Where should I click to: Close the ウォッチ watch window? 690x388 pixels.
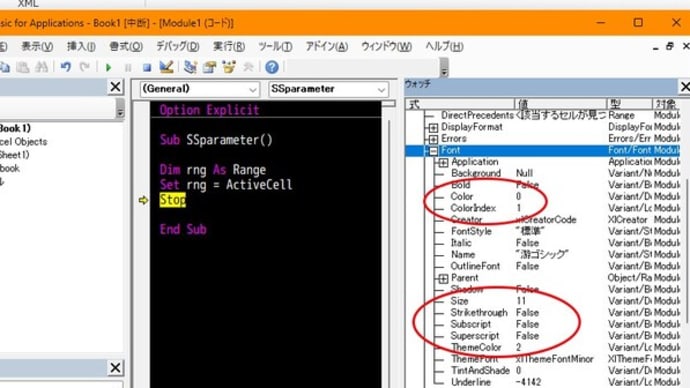pos(685,87)
